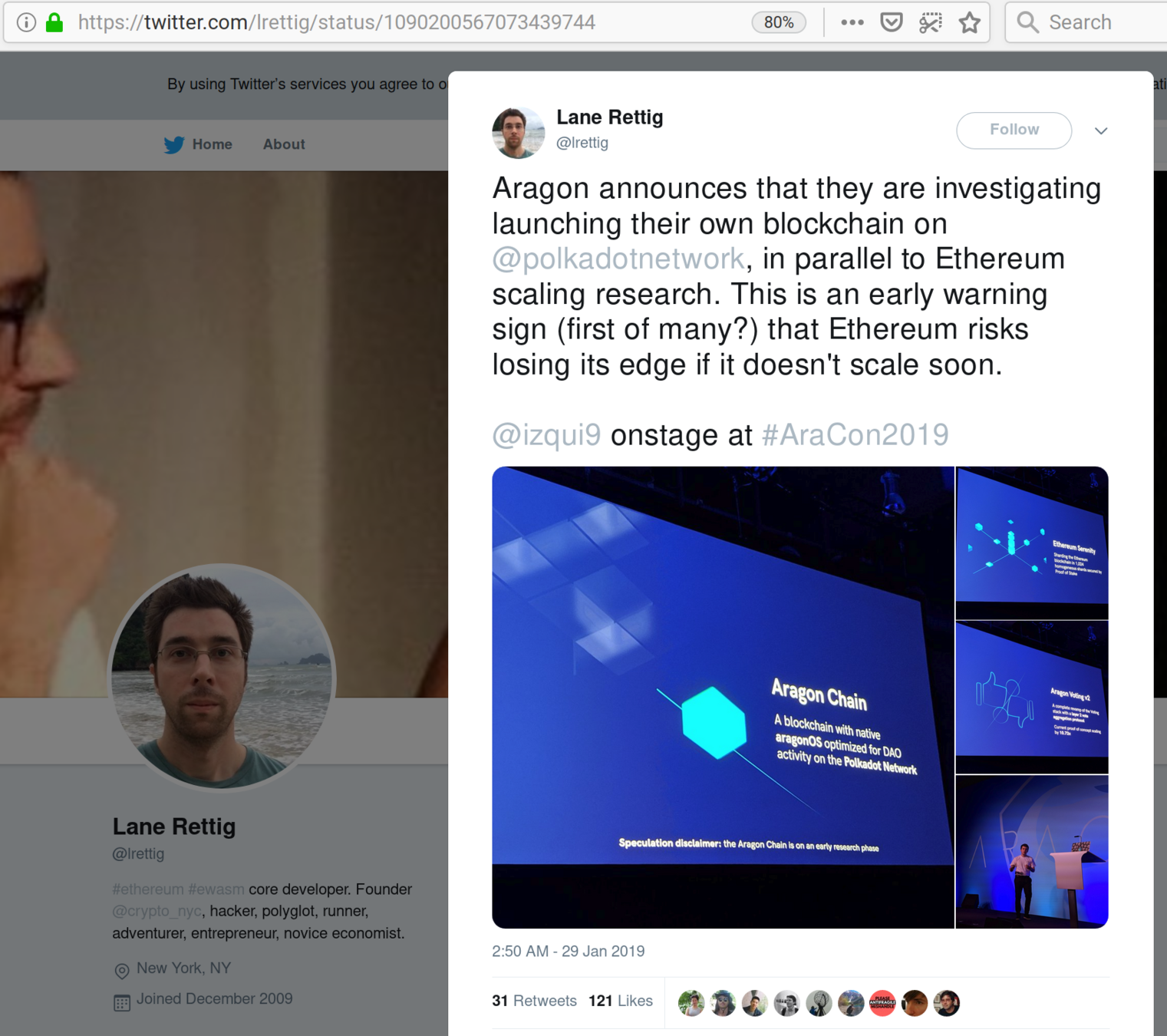This screenshot has height=1036, width=1167.
Task: Click the site information icon in address bar
Action: point(26,22)
